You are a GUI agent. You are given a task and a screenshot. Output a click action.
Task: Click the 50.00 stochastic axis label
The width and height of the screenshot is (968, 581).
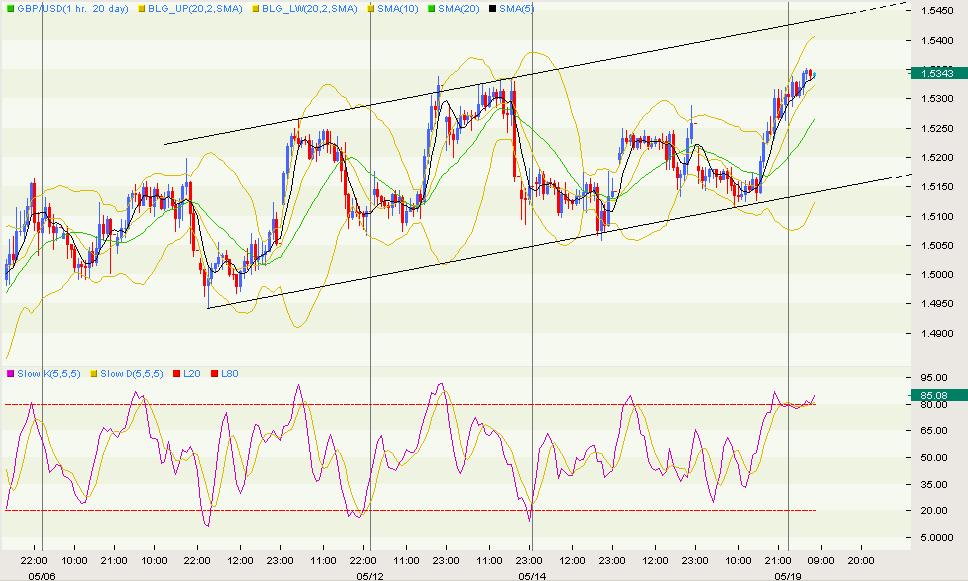(x=933, y=458)
